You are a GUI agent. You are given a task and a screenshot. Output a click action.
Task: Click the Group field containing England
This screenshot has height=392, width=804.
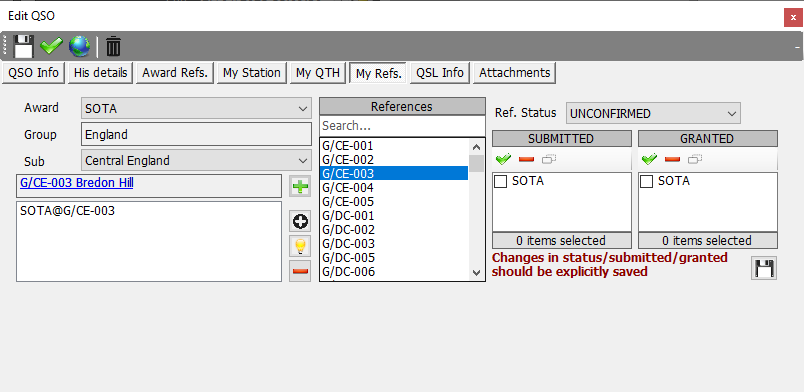196,134
